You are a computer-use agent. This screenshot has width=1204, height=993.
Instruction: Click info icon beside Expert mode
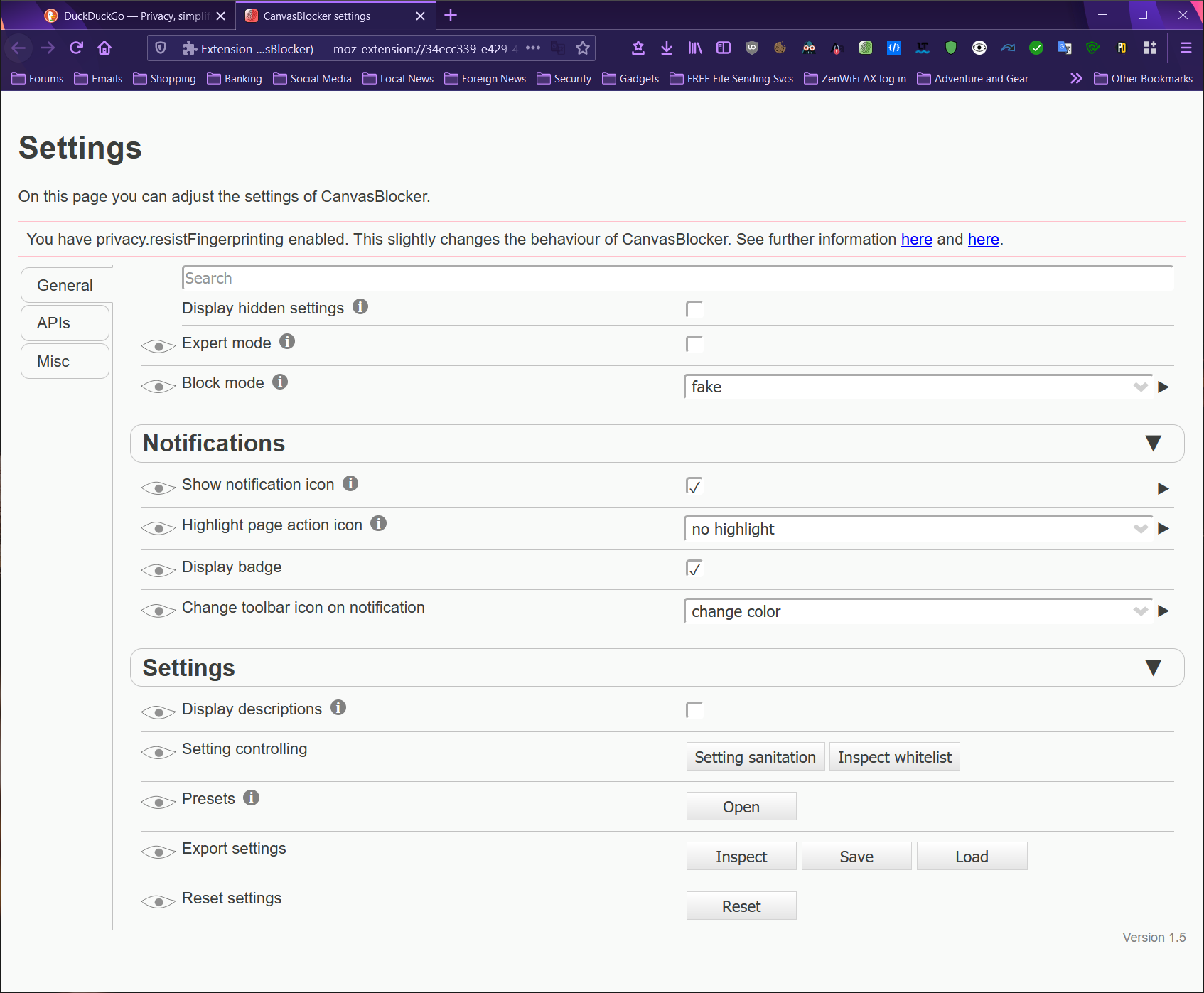coord(287,342)
